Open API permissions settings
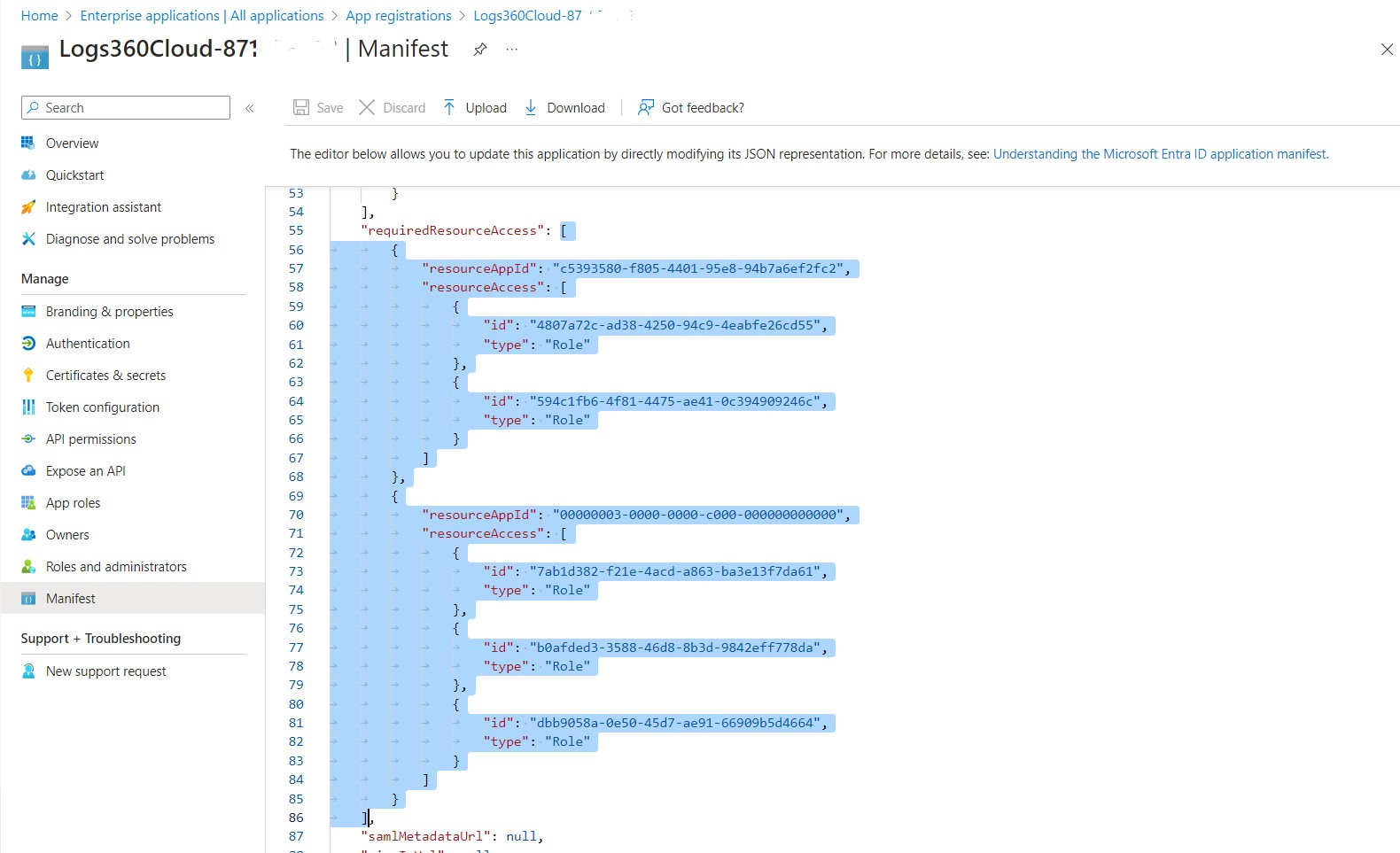Image resolution: width=1400 pixels, height=853 pixels. pos(90,438)
